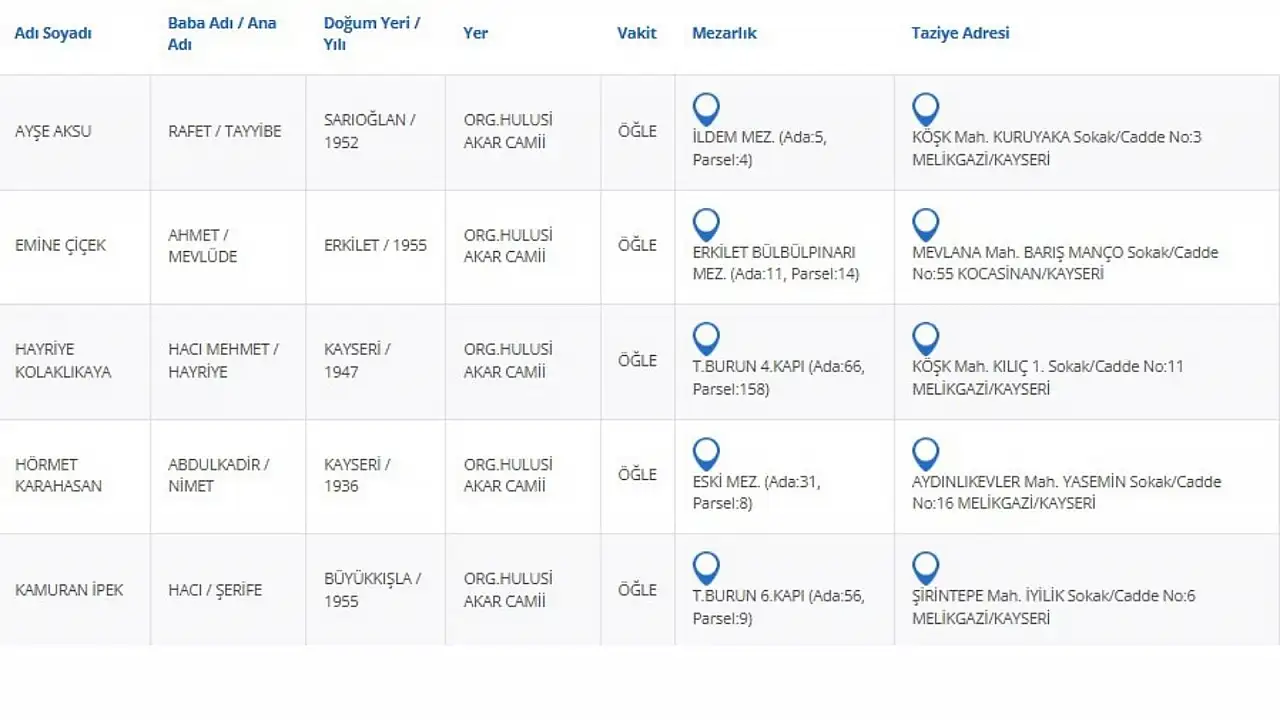The width and height of the screenshot is (1280, 723).
Task: Open map pin for KURUYAKA Sokak condolence address
Action: 925,108
